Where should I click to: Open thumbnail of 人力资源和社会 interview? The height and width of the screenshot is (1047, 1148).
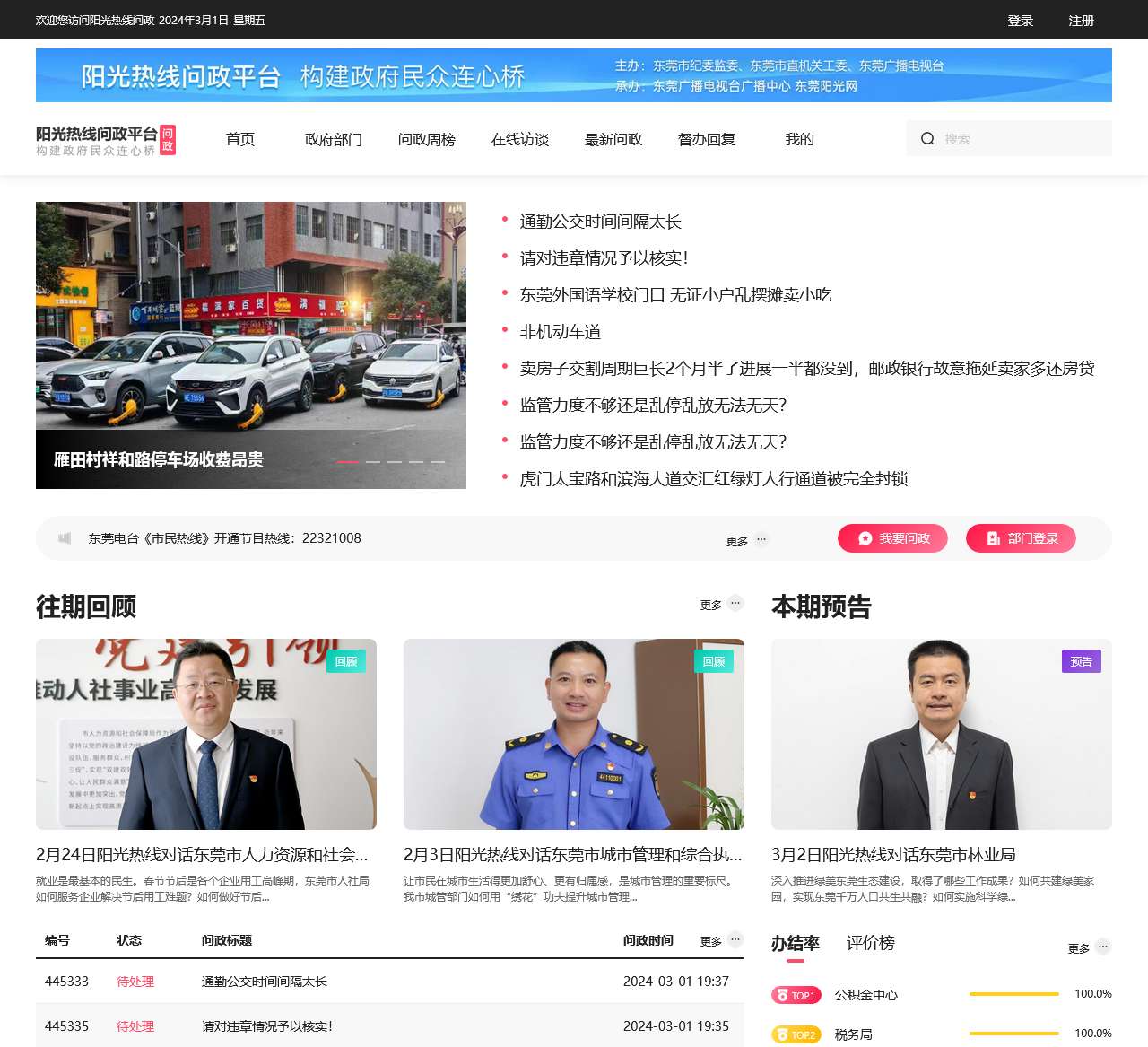click(206, 734)
